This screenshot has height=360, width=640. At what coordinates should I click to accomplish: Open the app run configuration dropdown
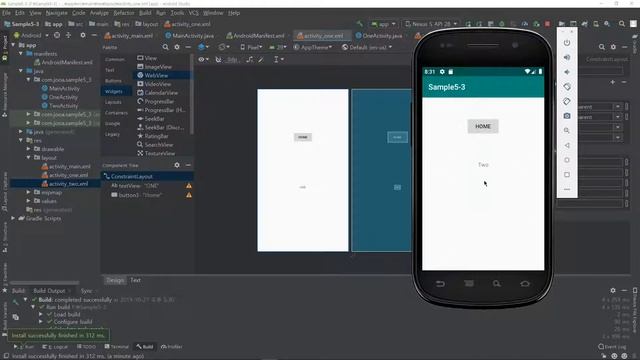(x=383, y=24)
